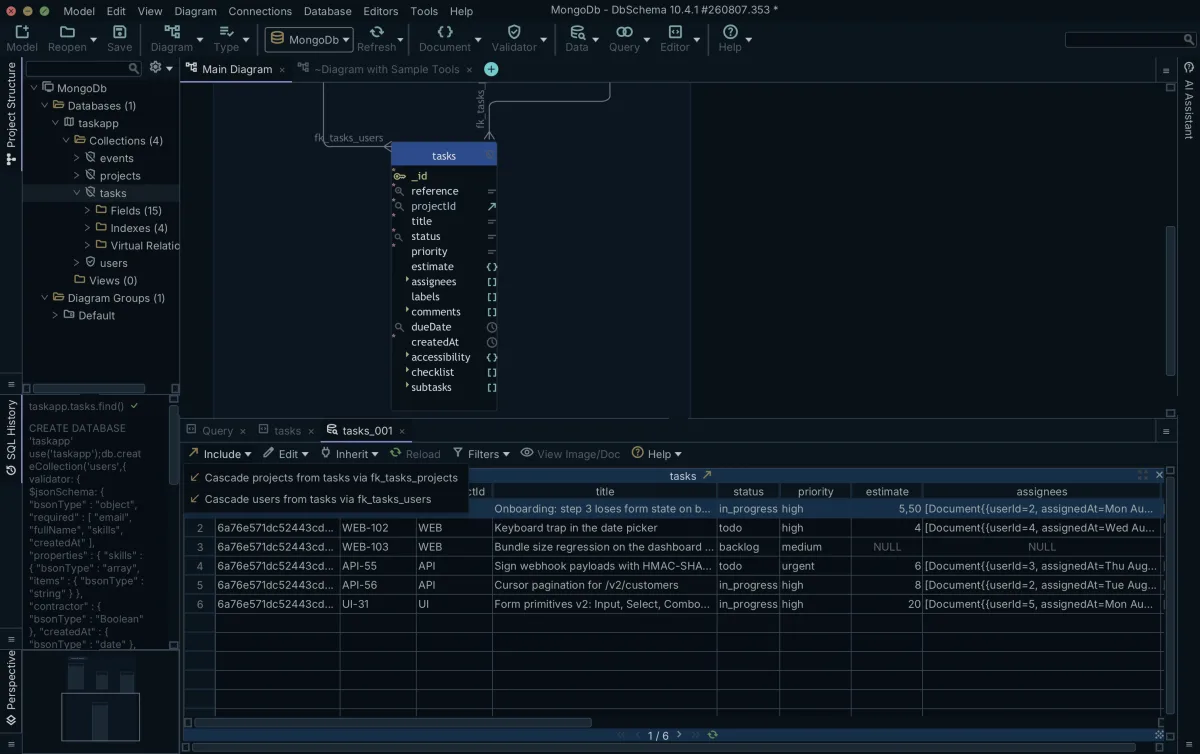Open the Connections menu
The width and height of the screenshot is (1200, 754).
[260, 11]
